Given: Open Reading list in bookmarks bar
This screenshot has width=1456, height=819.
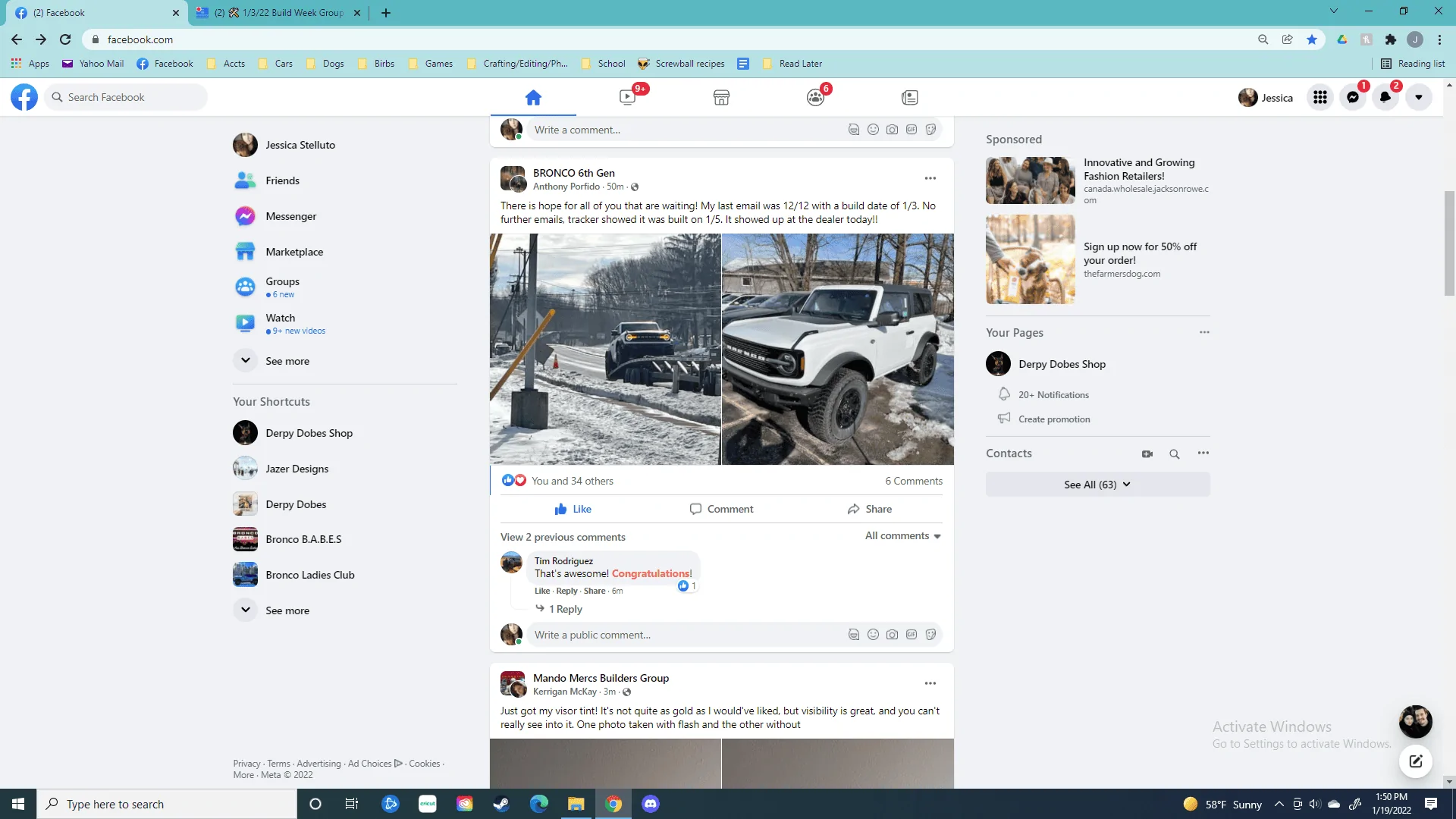Looking at the screenshot, I should (1413, 64).
